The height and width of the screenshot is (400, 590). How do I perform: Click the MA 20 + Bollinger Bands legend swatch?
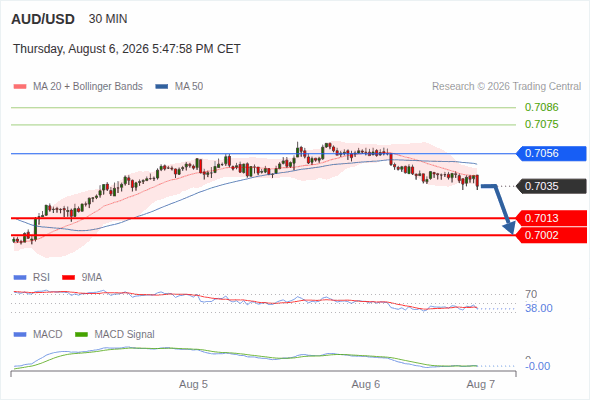point(20,87)
